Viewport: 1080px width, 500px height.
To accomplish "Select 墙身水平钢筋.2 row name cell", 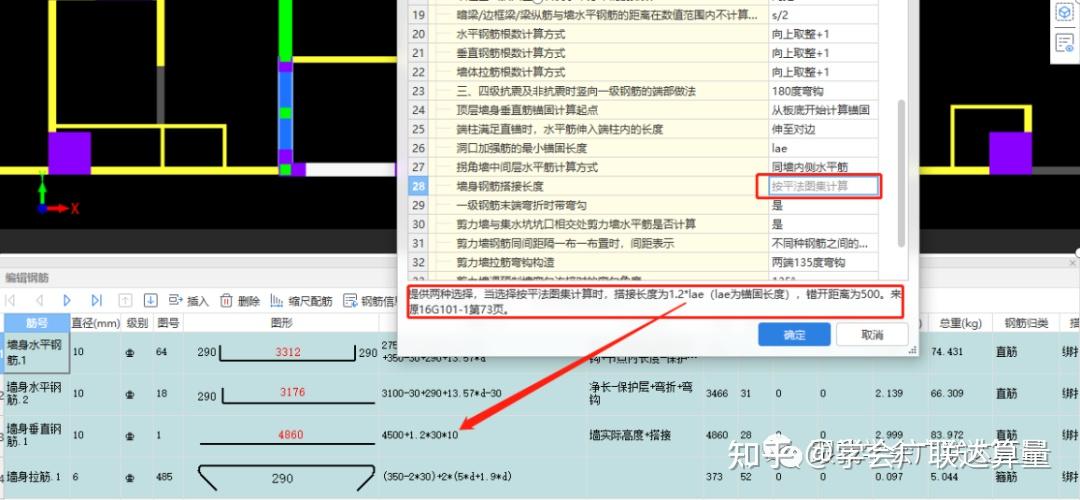I will 36,394.
